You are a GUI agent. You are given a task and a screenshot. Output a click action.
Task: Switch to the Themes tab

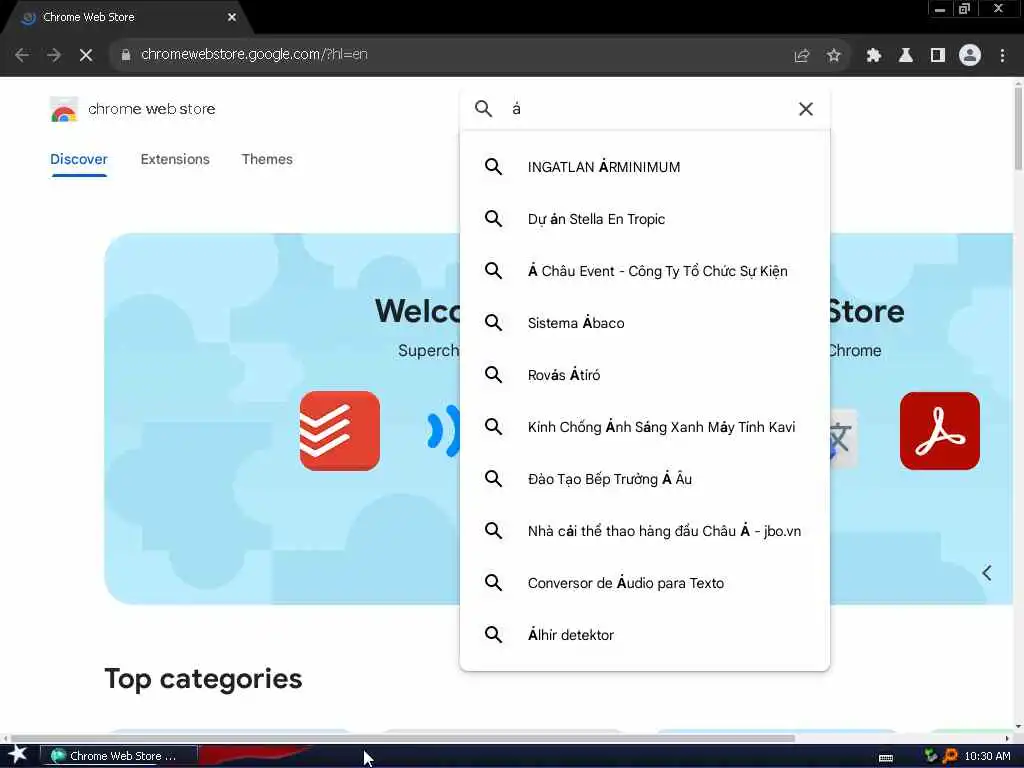click(267, 159)
